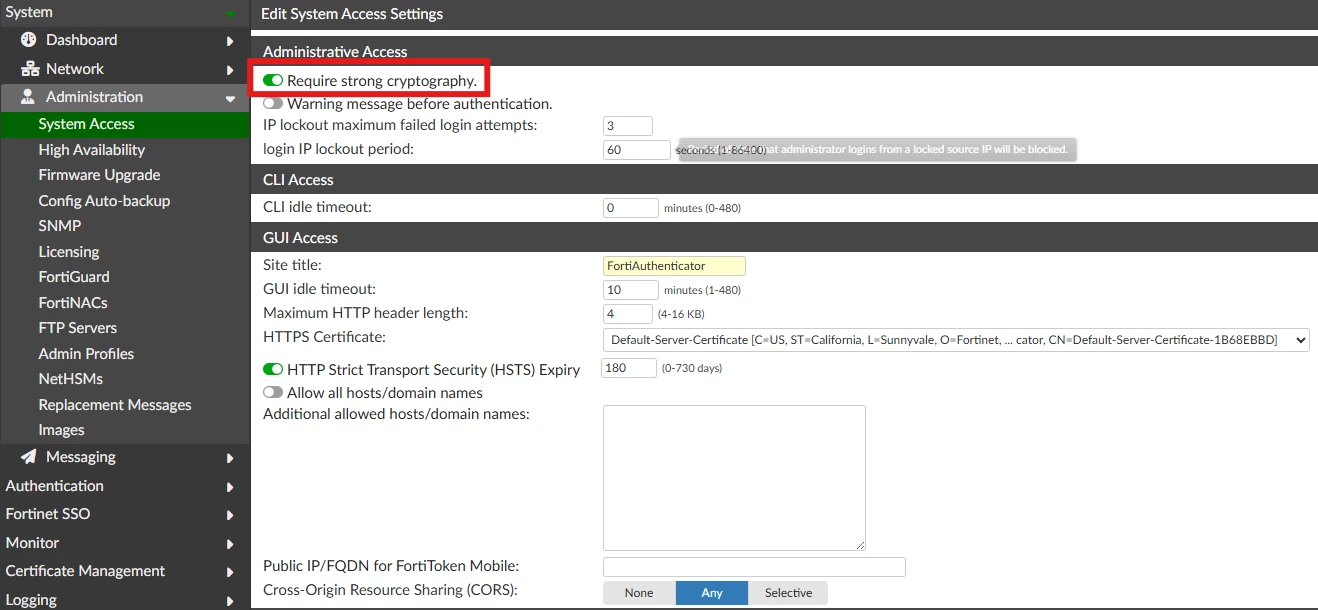
Task: Click the login IP lockout period field
Action: 637,150
